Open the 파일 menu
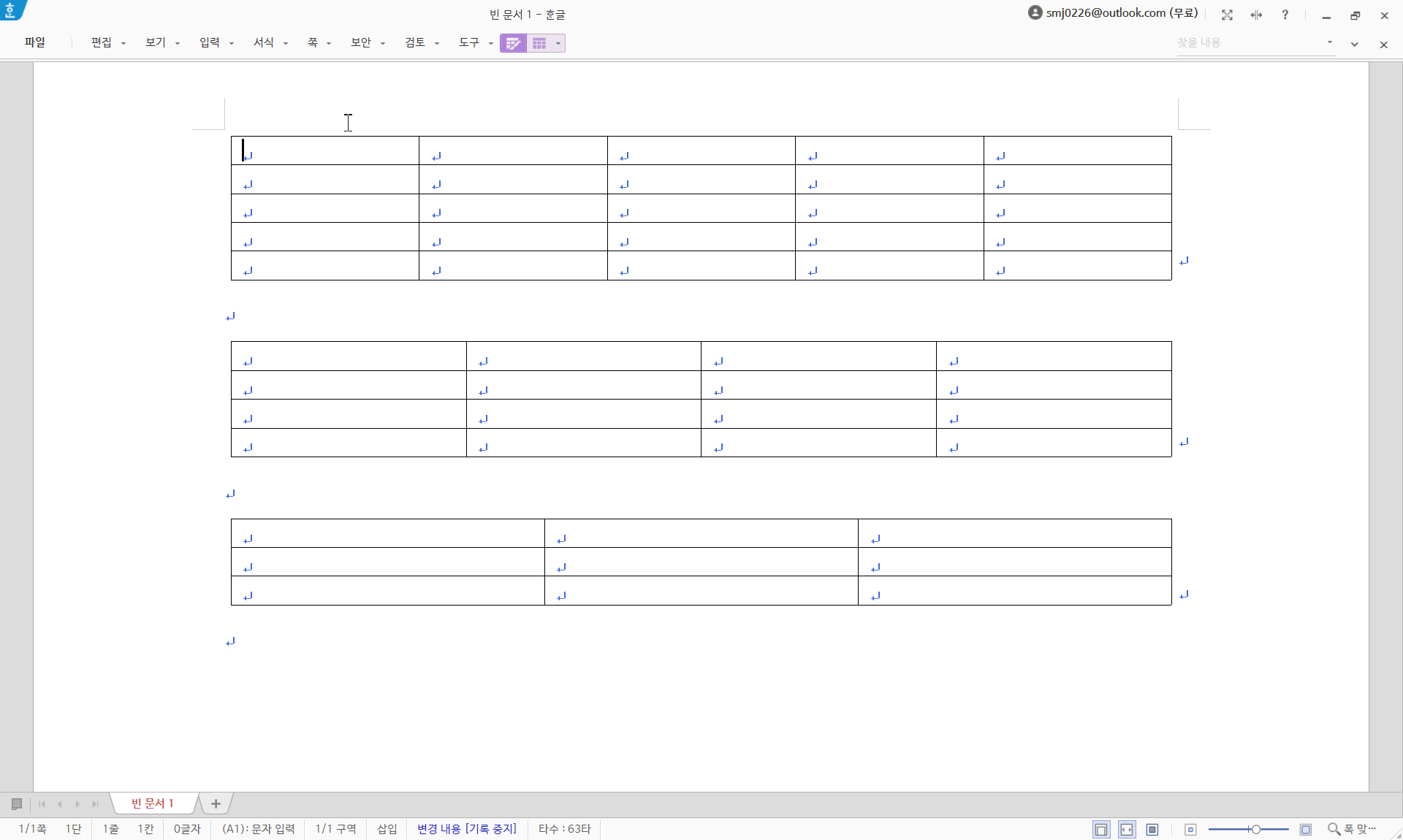The height and width of the screenshot is (840, 1403). point(34,42)
